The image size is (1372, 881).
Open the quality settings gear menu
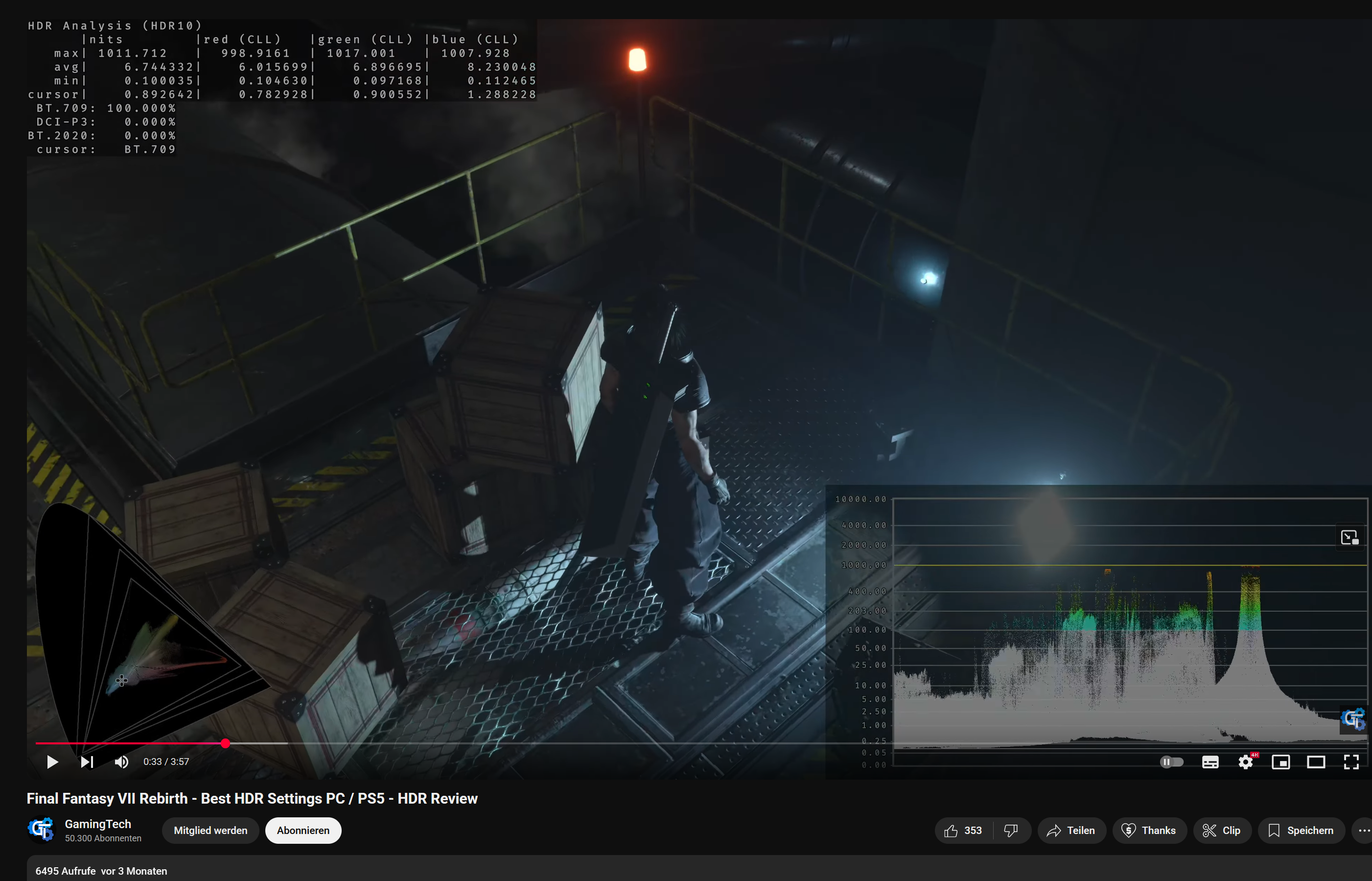1246,762
